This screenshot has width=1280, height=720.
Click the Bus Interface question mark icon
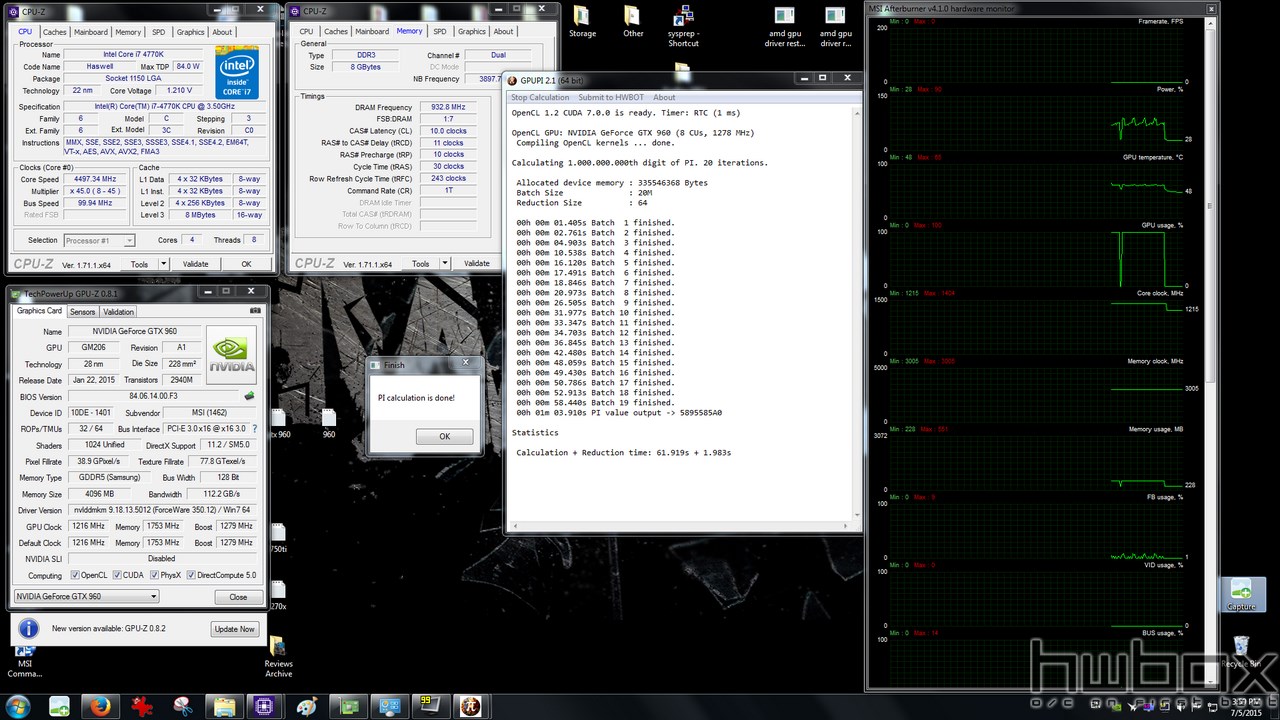coord(254,428)
